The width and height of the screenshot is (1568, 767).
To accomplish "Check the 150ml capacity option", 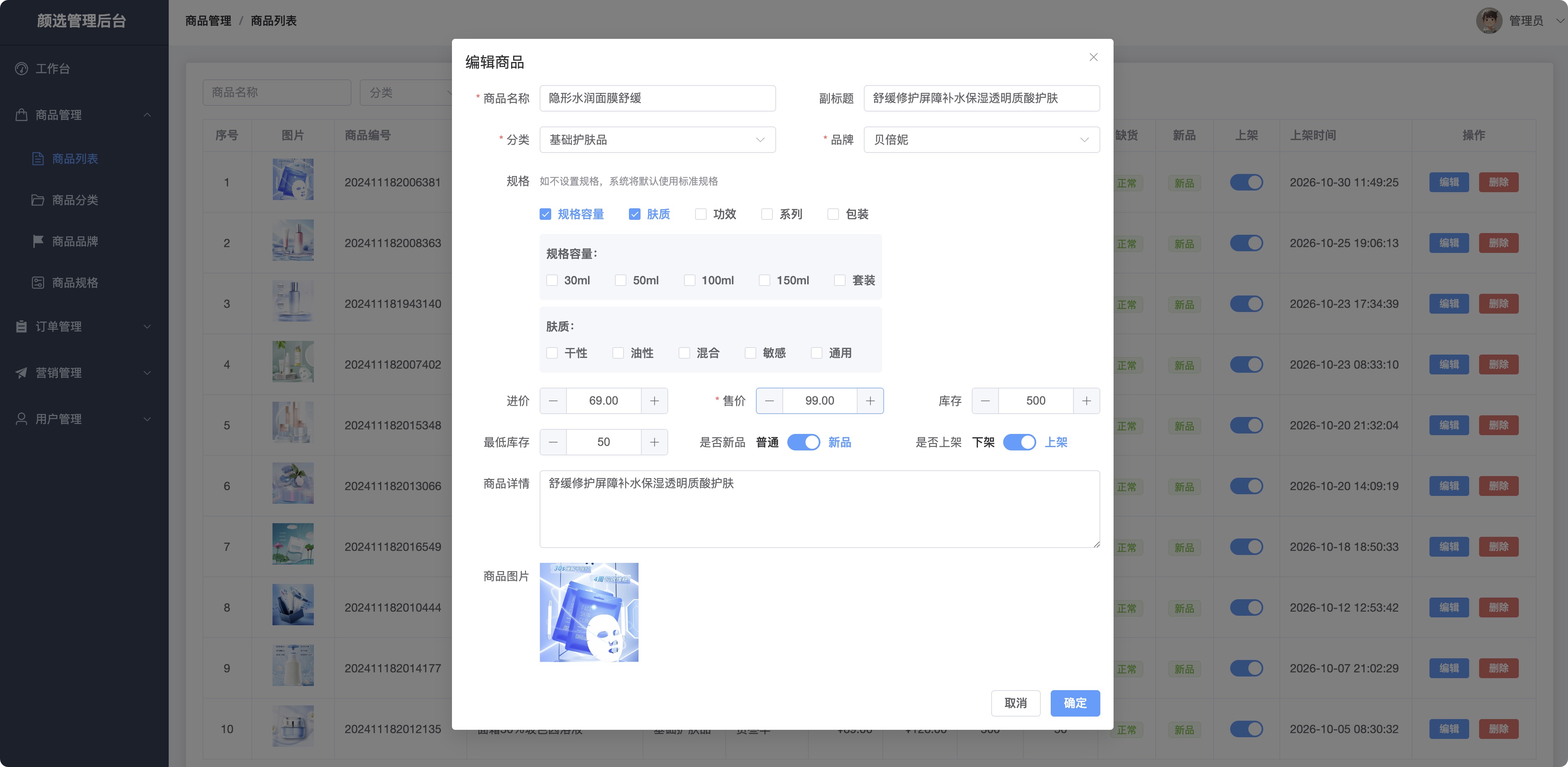I will pyautogui.click(x=765, y=281).
